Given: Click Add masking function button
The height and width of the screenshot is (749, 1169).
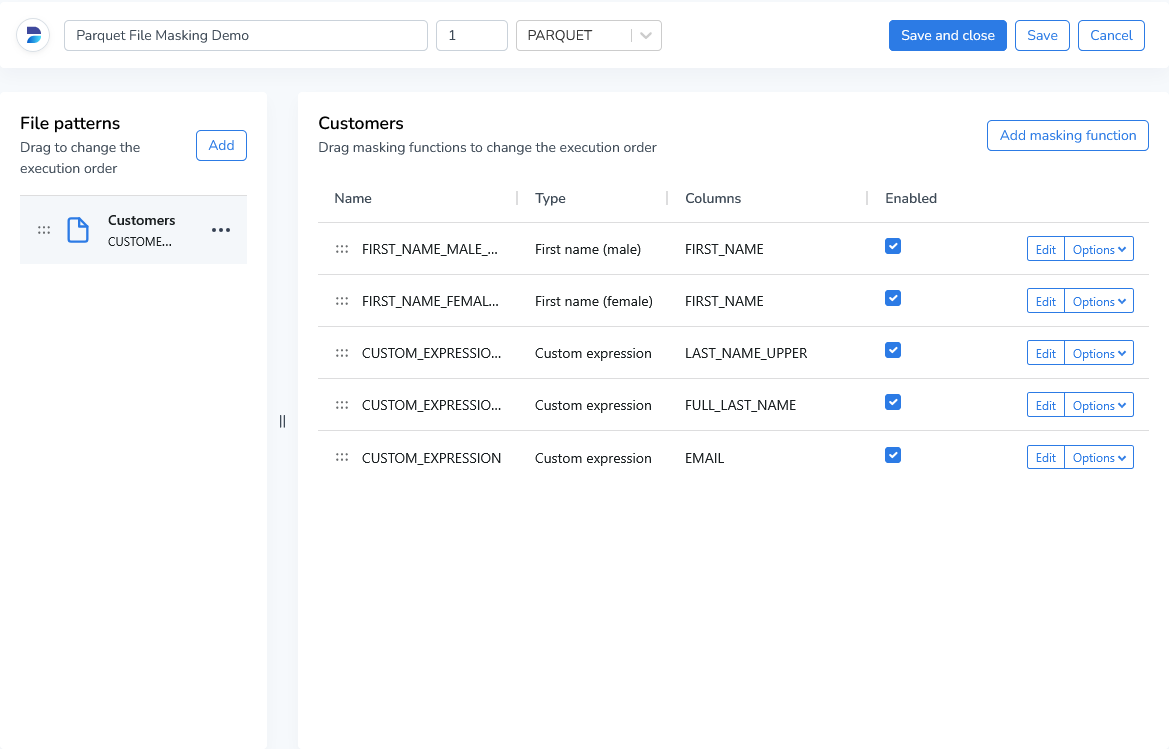Looking at the screenshot, I should pos(1067,135).
